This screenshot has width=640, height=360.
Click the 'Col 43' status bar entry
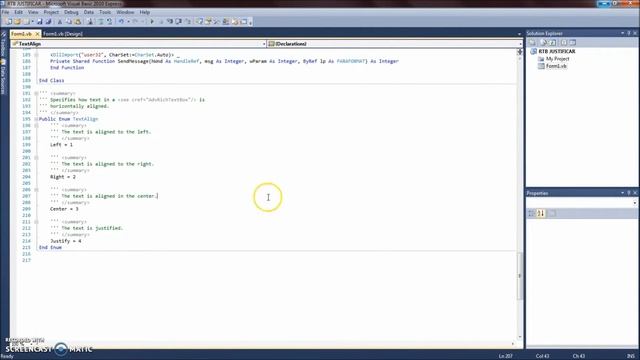[x=542, y=356]
